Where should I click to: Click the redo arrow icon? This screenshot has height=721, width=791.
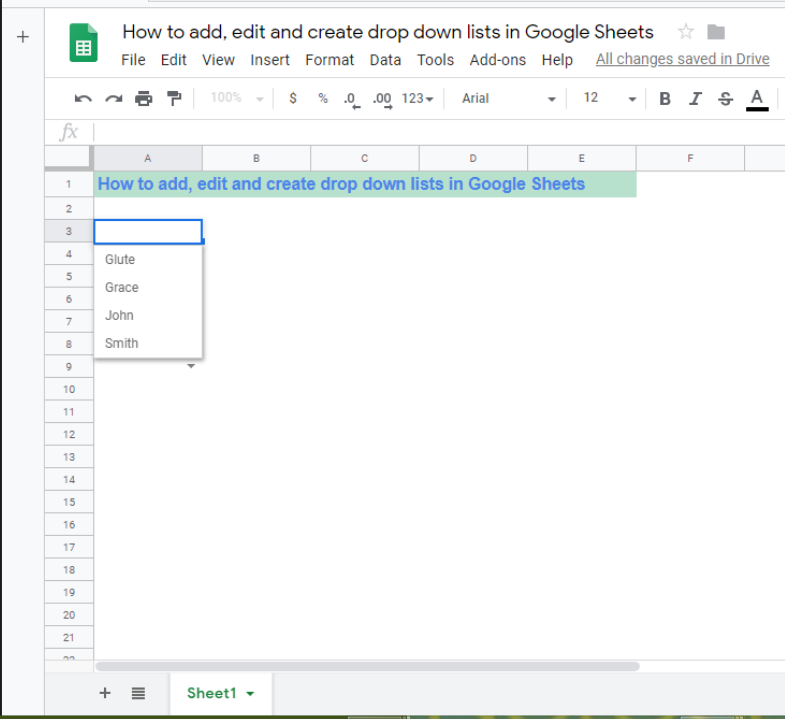coord(114,98)
